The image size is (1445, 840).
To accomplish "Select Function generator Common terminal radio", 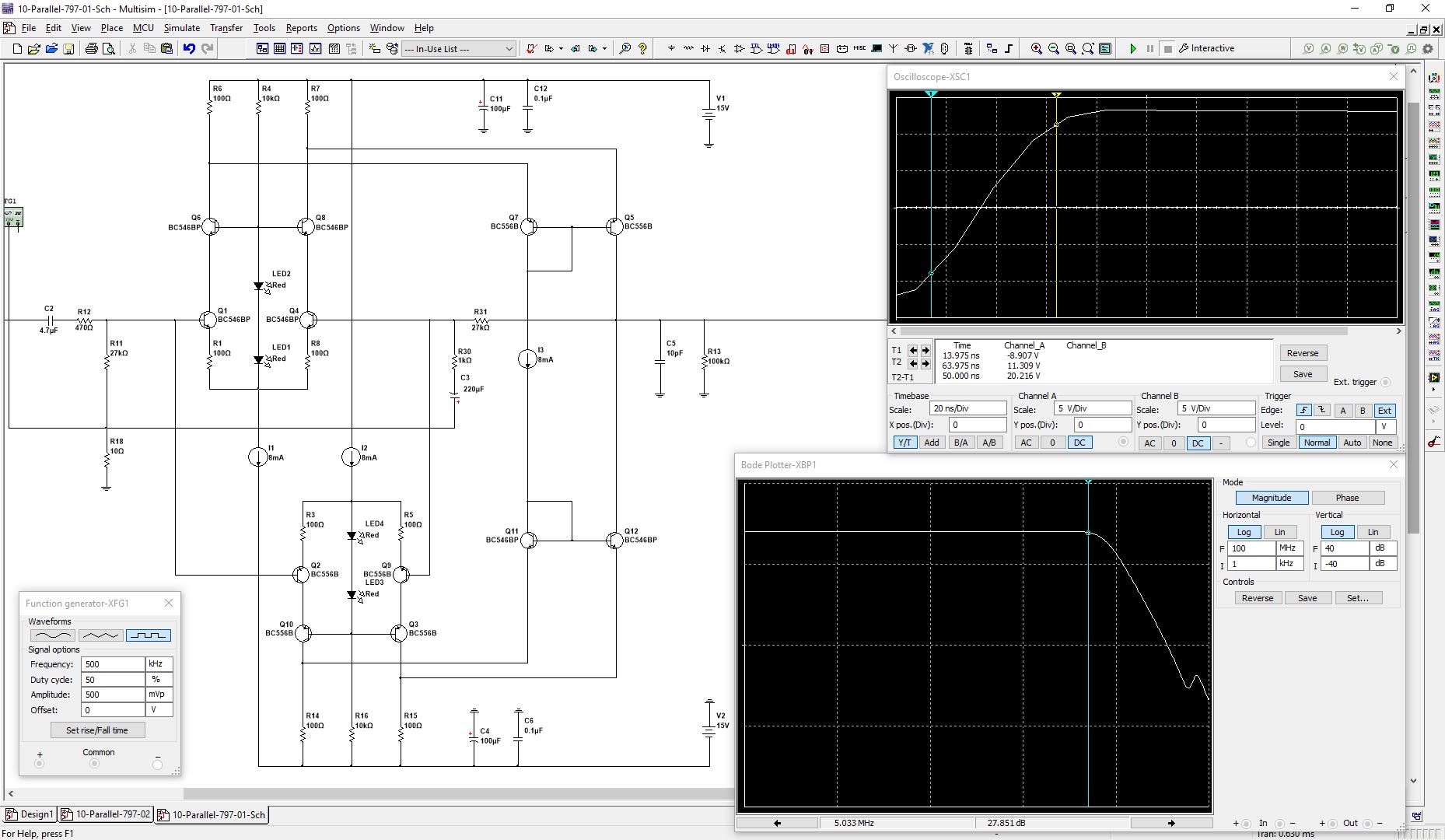I will click(x=94, y=764).
